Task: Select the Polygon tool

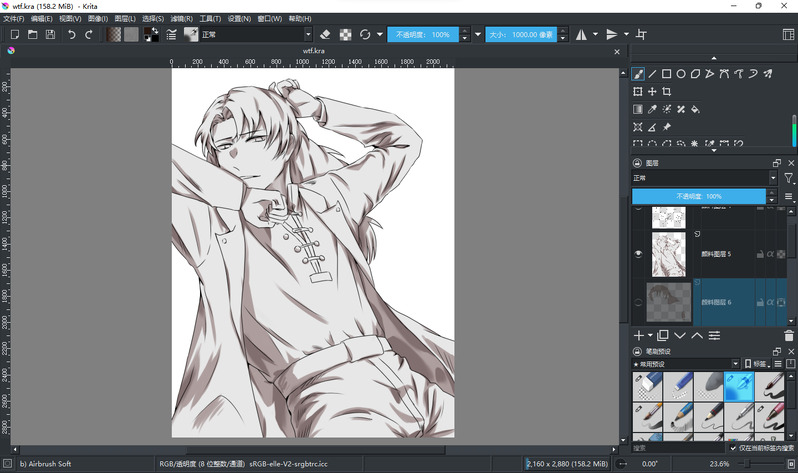Action: (695, 74)
